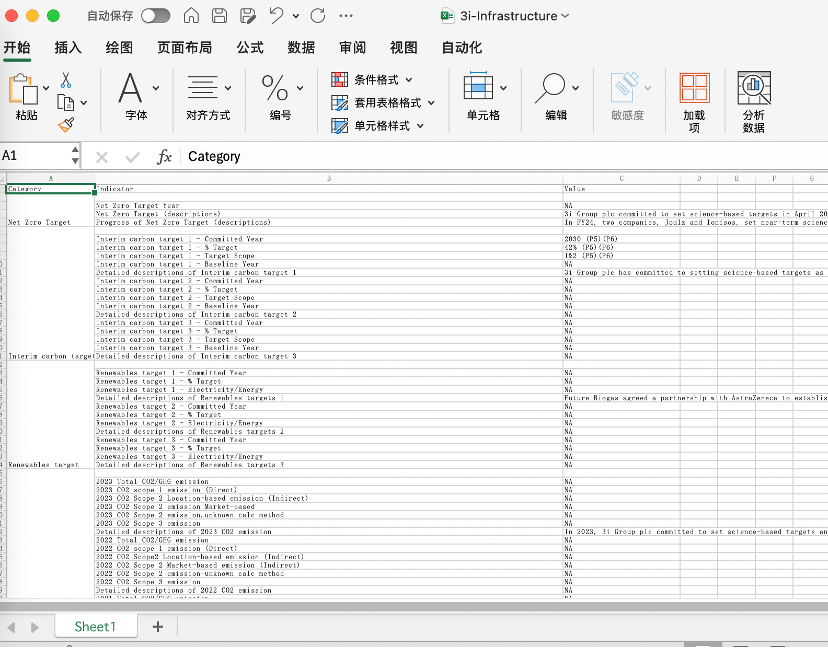Click the select-all corner of the grid

coord(3,179)
